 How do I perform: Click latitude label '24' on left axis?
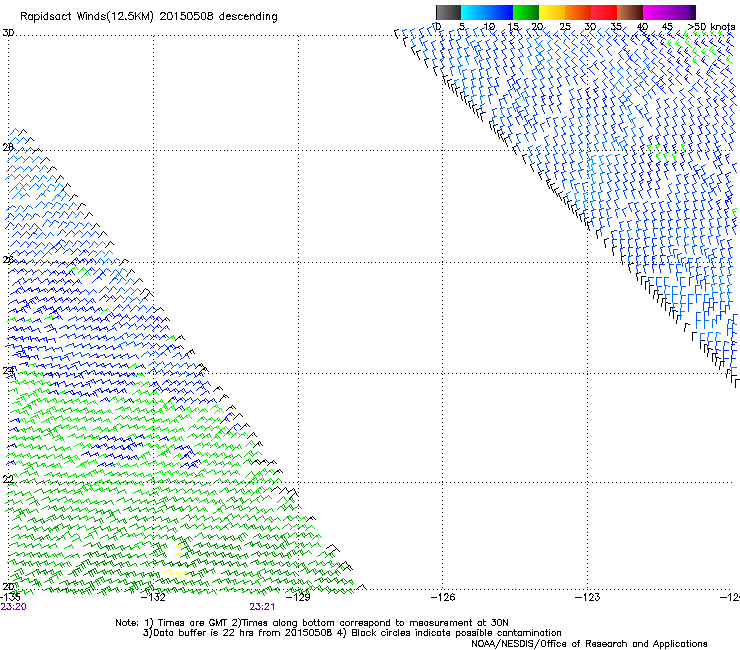coord(8,371)
